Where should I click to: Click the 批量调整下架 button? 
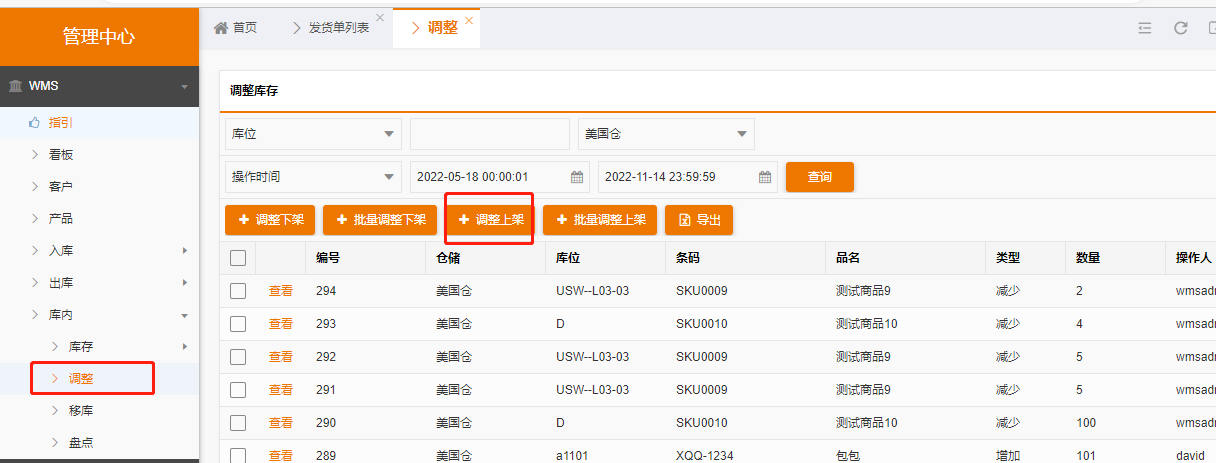click(x=380, y=220)
